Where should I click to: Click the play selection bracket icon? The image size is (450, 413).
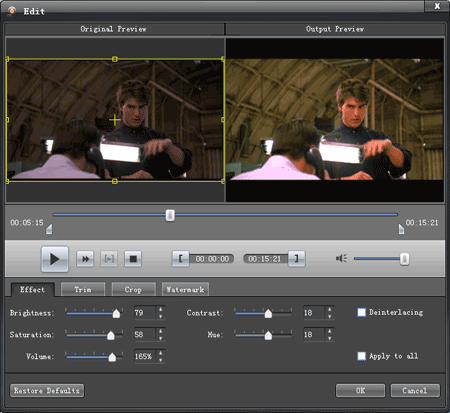point(109,259)
